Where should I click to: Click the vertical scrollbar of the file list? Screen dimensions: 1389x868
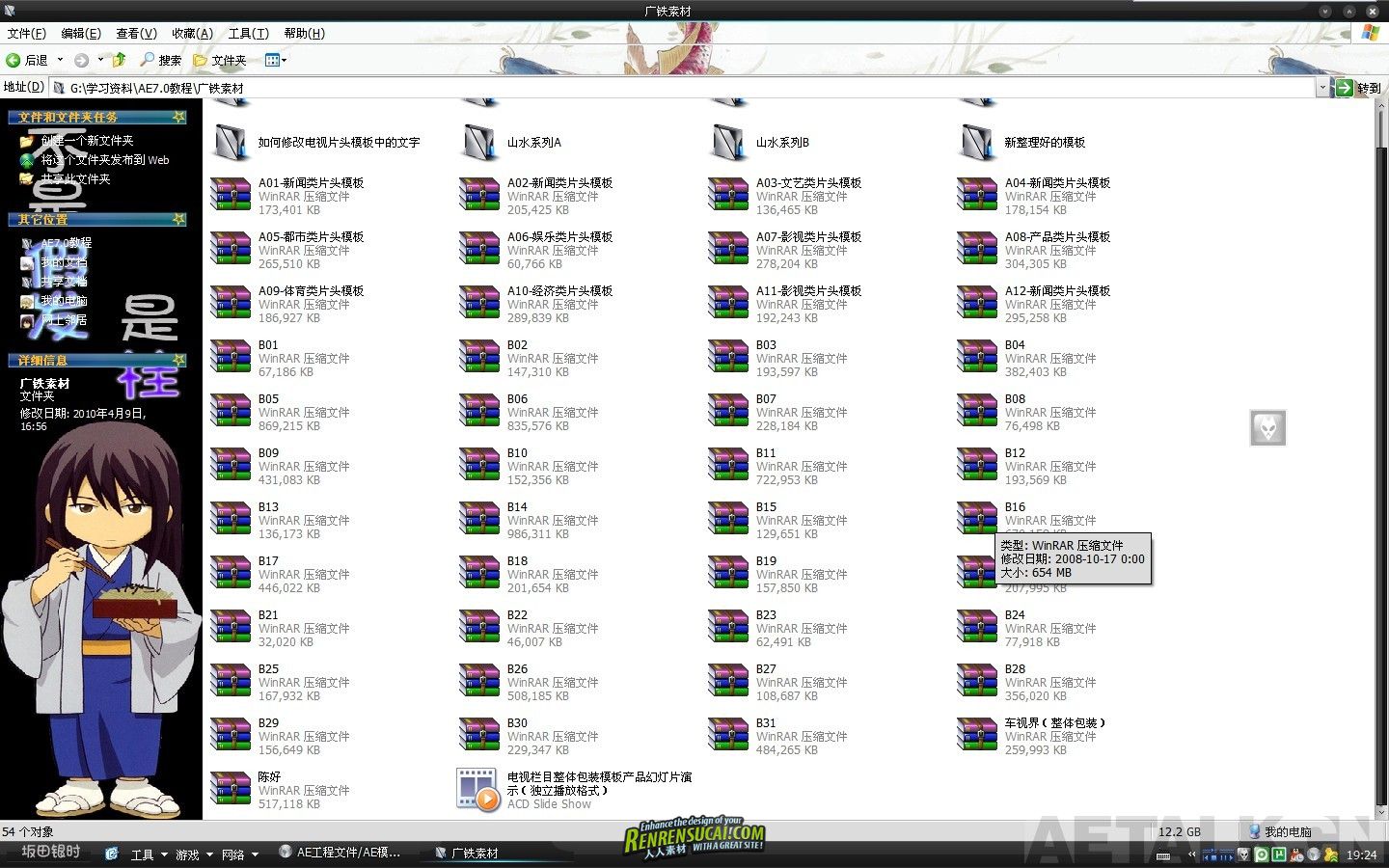click(x=1380, y=459)
